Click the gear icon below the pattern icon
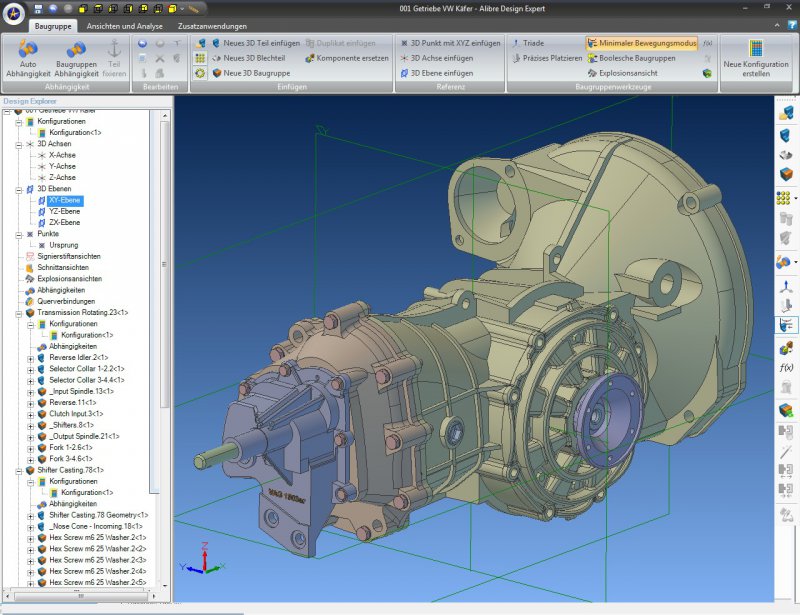 (x=200, y=73)
